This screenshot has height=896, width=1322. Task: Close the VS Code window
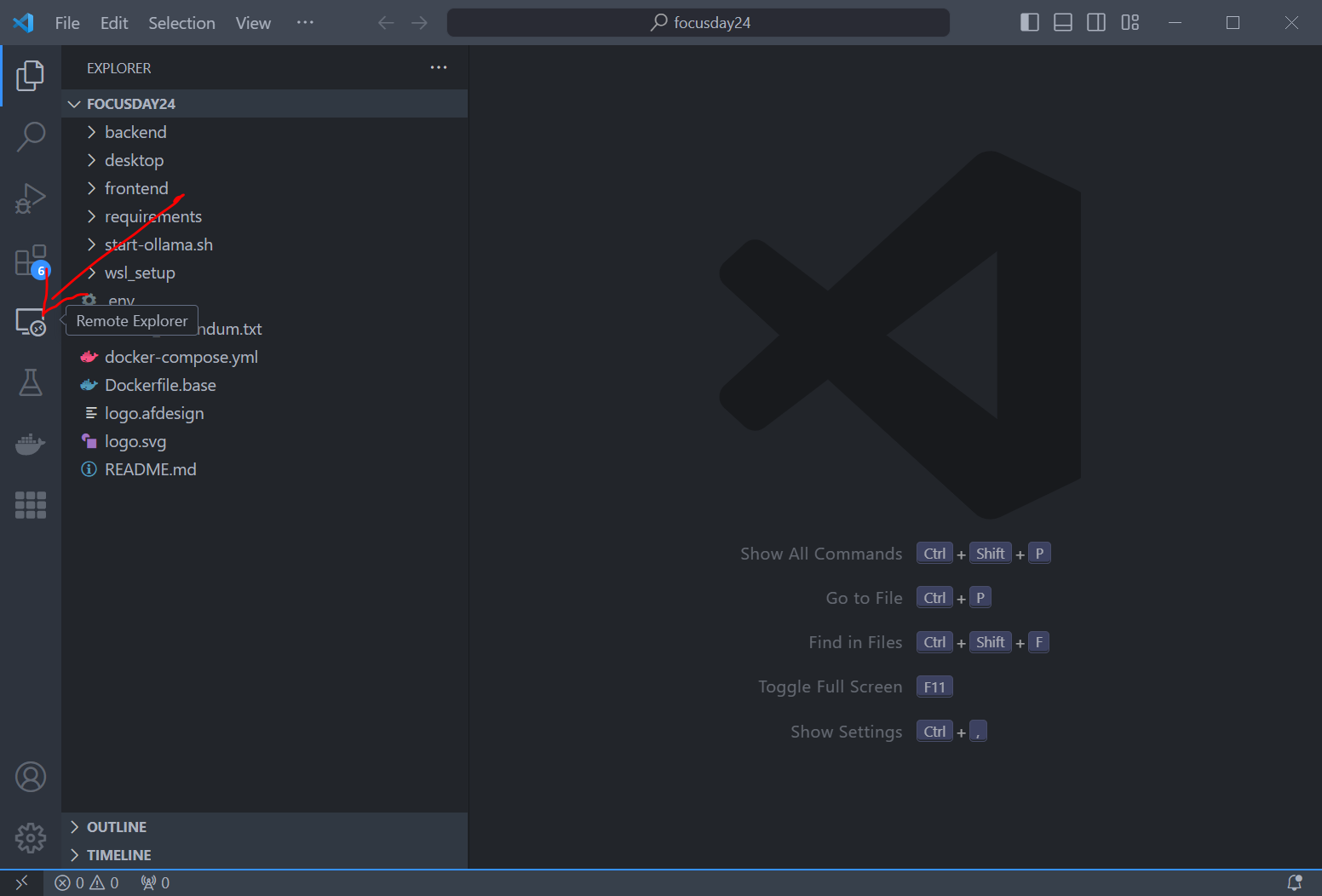[1291, 22]
